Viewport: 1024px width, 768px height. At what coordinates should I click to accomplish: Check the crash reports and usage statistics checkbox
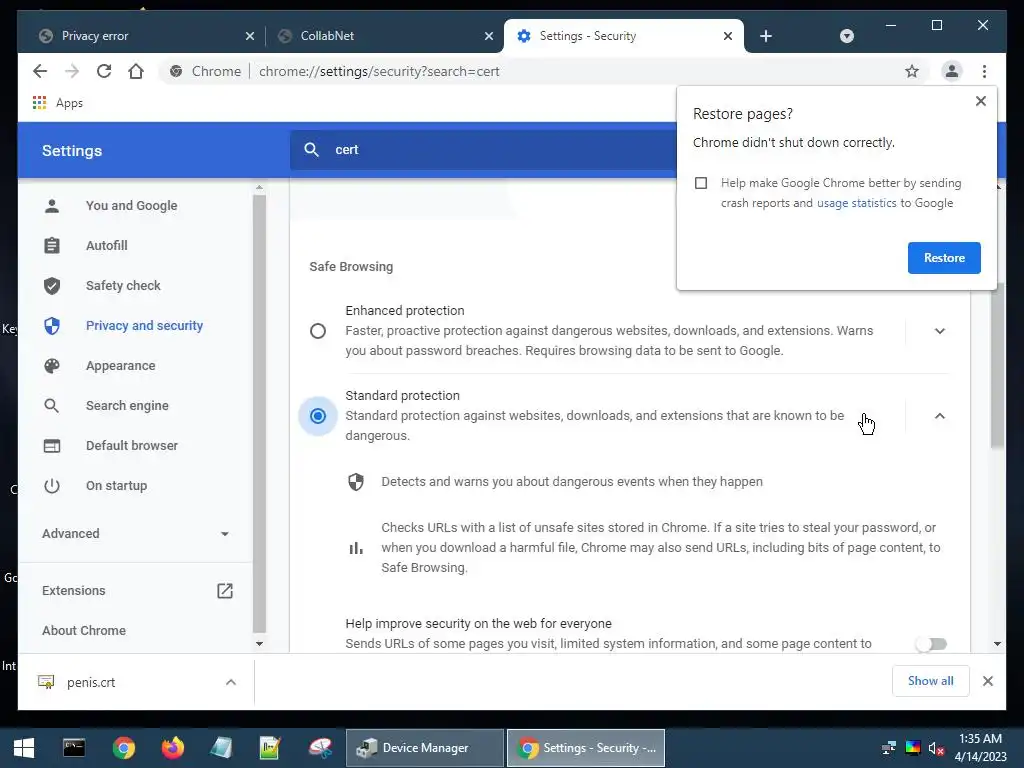[x=701, y=184]
